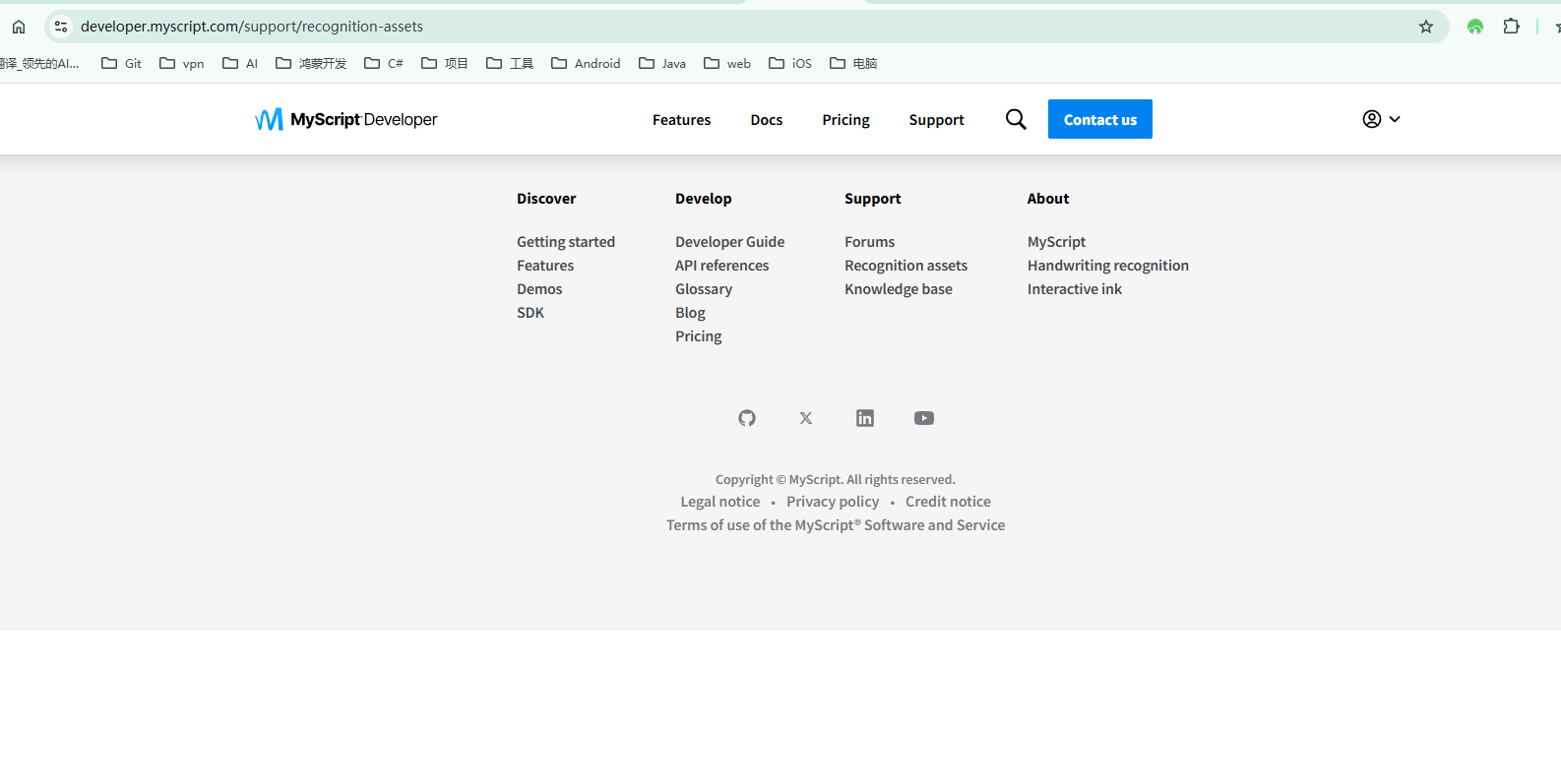Screen dimensions: 1561x784
Task: Open the Docs menu item
Action: tap(766, 119)
